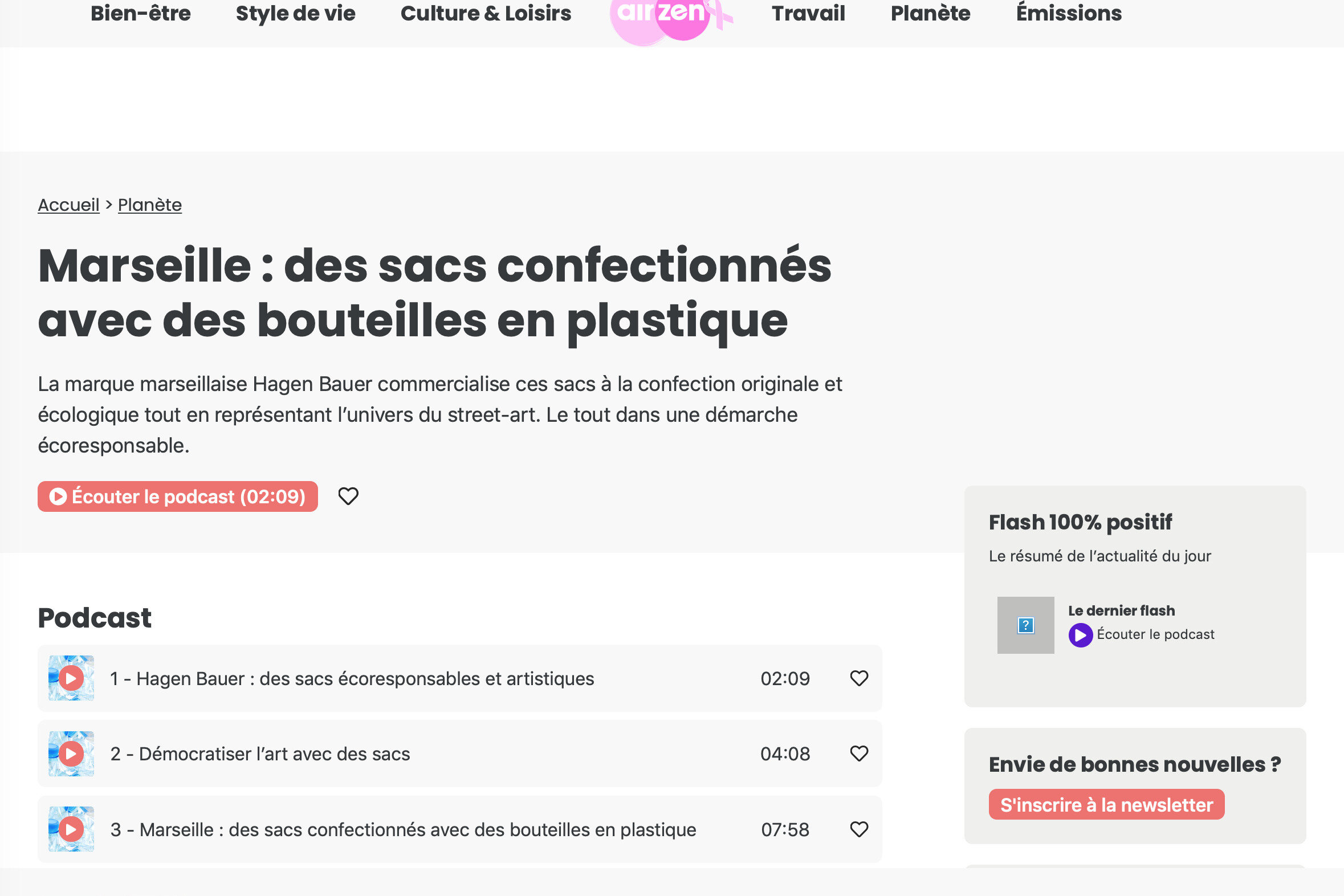The image size is (1344, 896).
Task: Go to Culture & Loisirs section
Action: (486, 13)
